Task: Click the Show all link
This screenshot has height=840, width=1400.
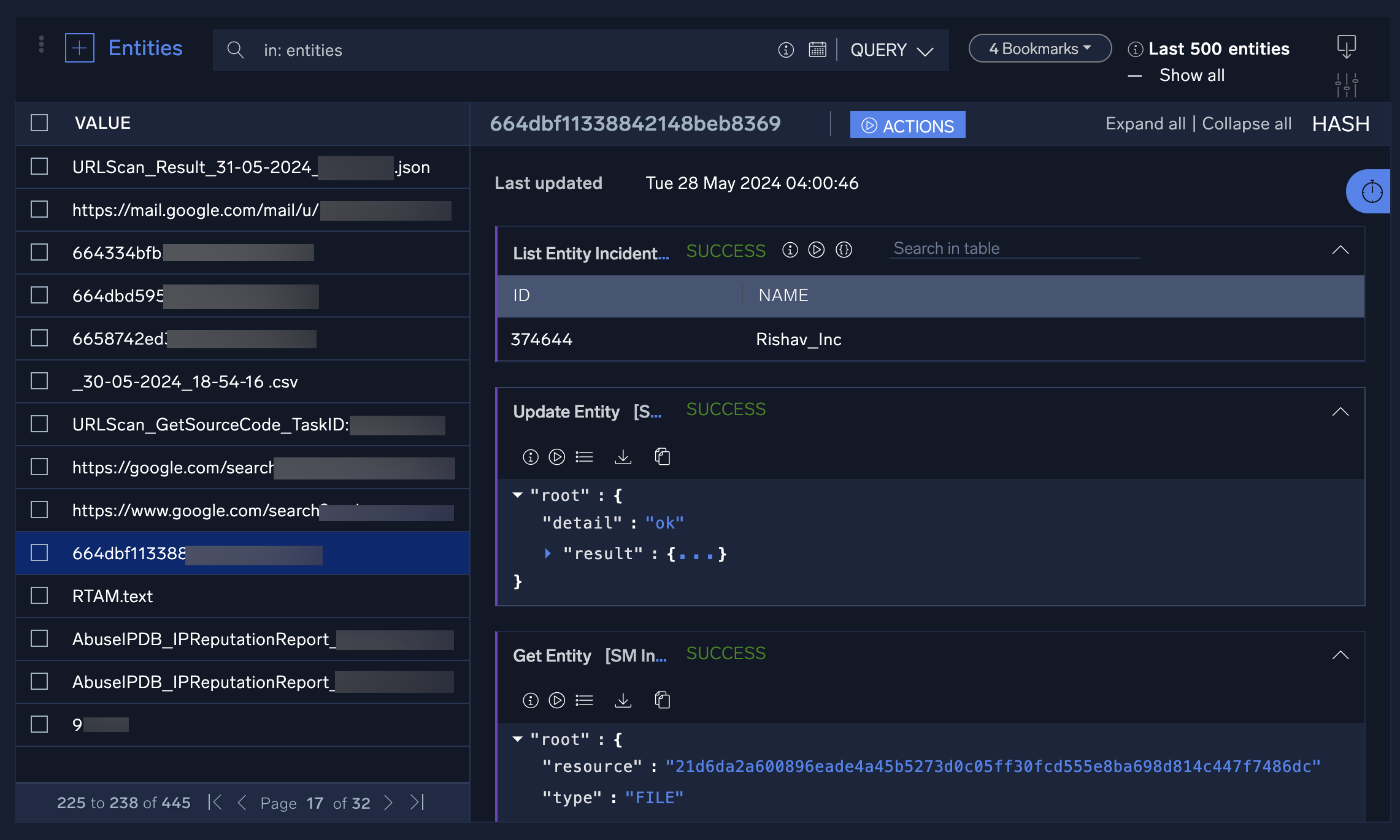Action: (x=1191, y=75)
